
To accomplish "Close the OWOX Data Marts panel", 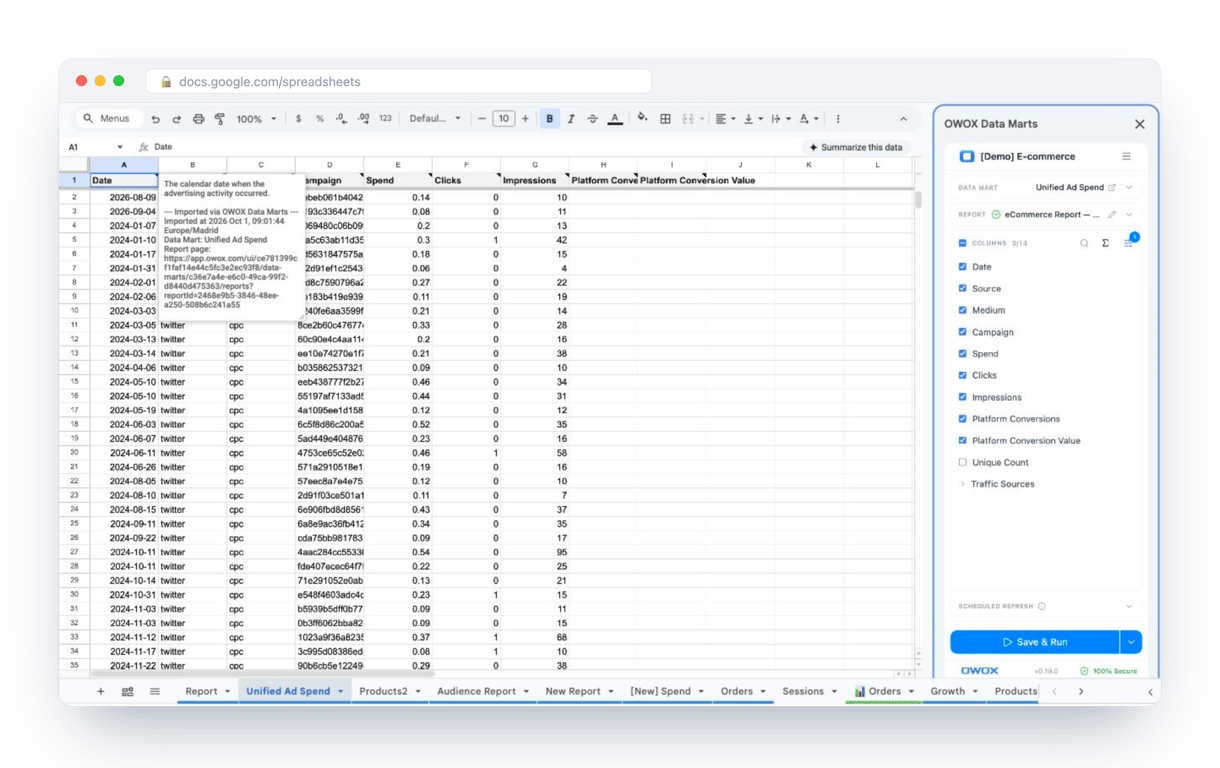I will tap(1140, 124).
